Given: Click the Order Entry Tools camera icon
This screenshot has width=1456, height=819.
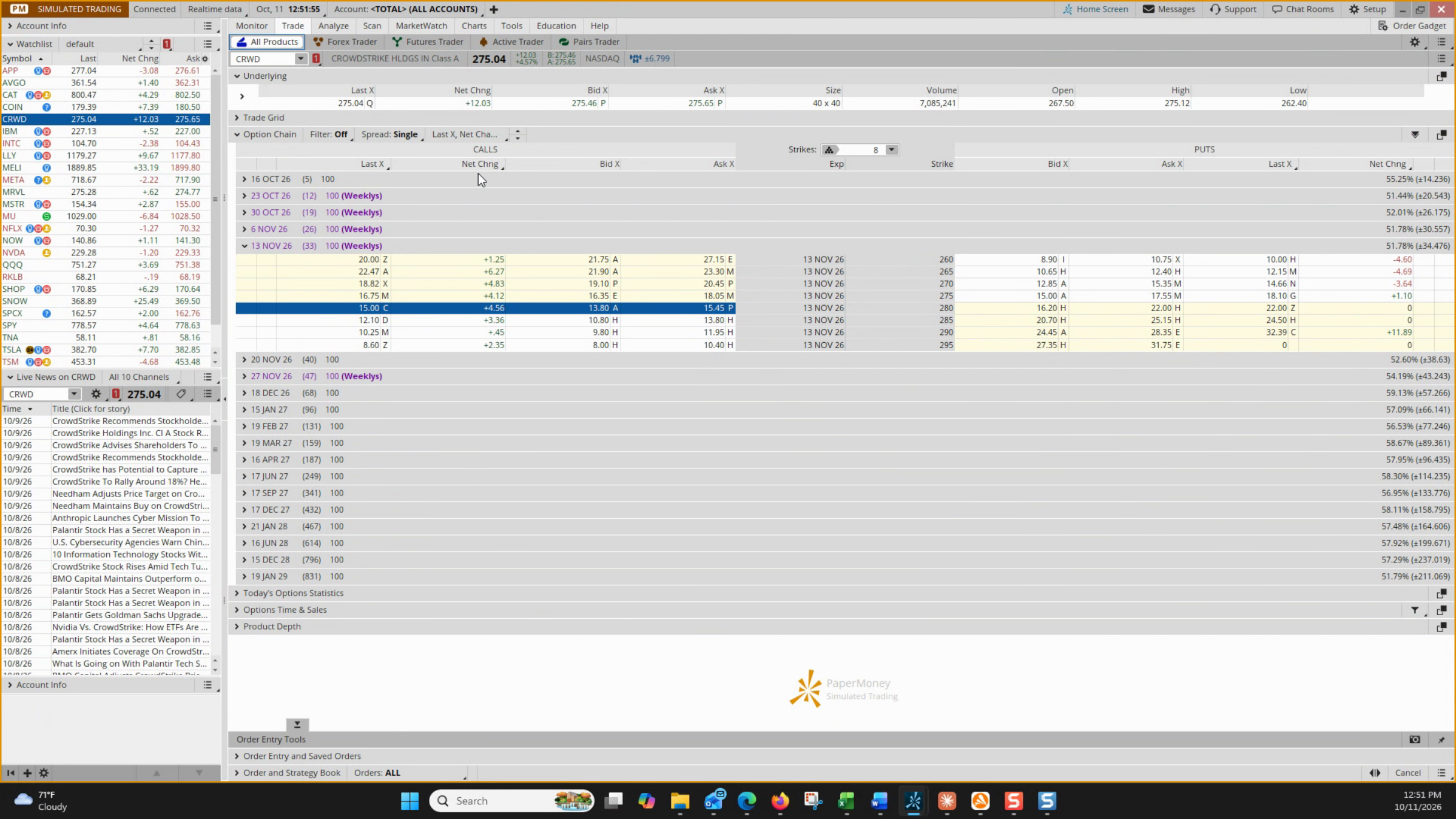Looking at the screenshot, I should pyautogui.click(x=1415, y=739).
